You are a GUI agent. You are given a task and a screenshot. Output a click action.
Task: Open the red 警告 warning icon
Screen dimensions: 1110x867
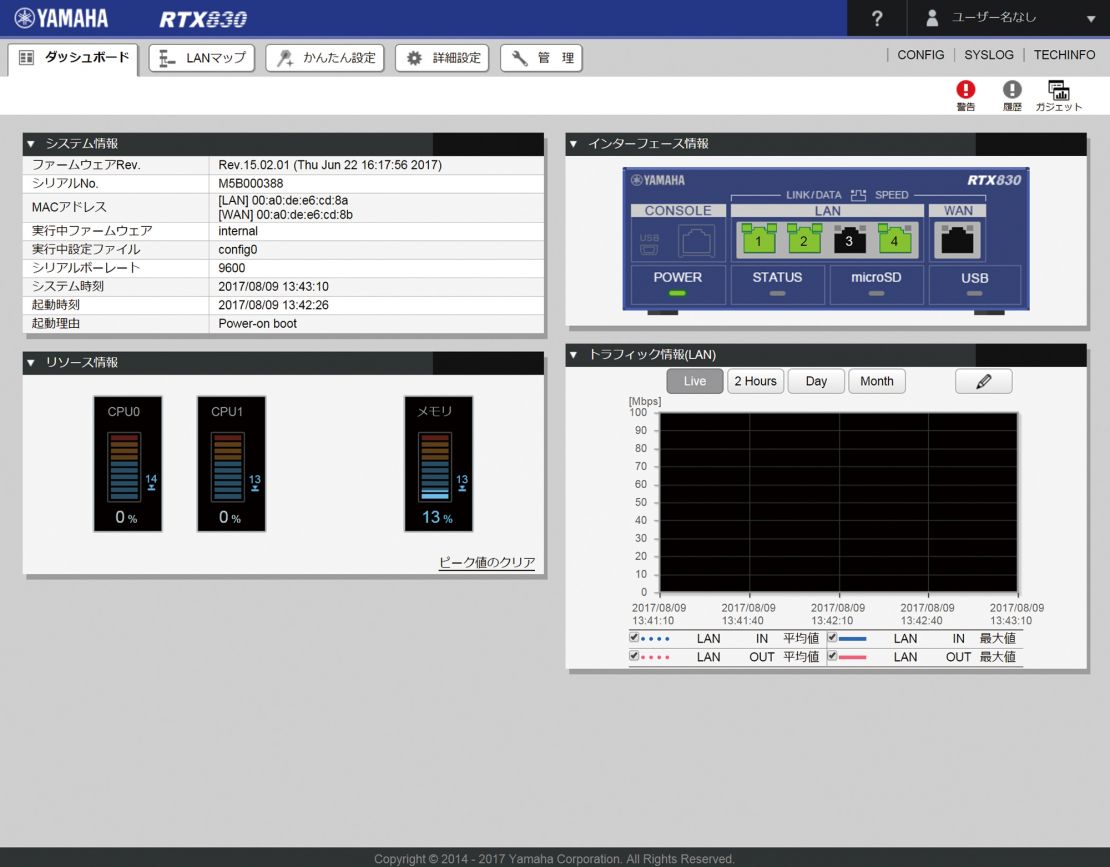(x=965, y=90)
